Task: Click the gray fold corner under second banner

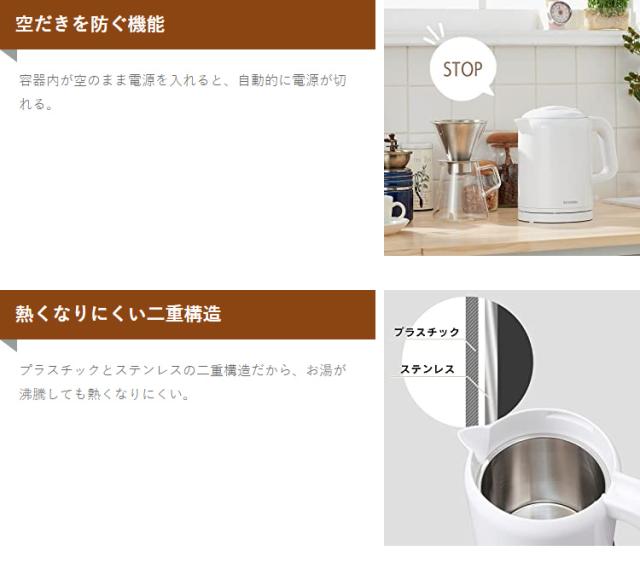Action: (x=8, y=345)
